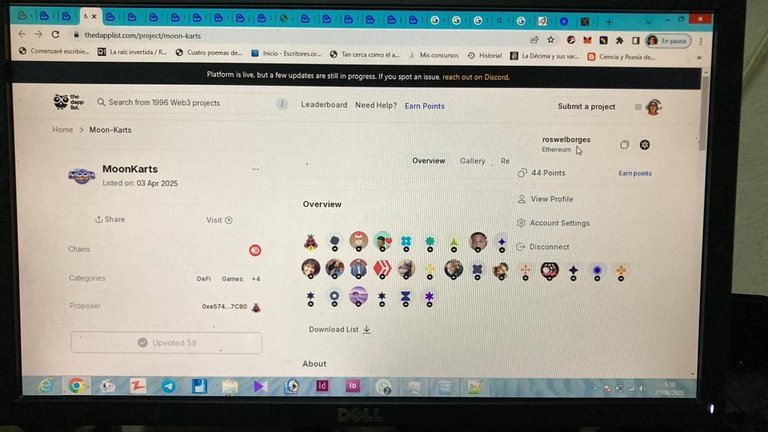Click the page vertical scrollbar

pyautogui.click(x=703, y=113)
